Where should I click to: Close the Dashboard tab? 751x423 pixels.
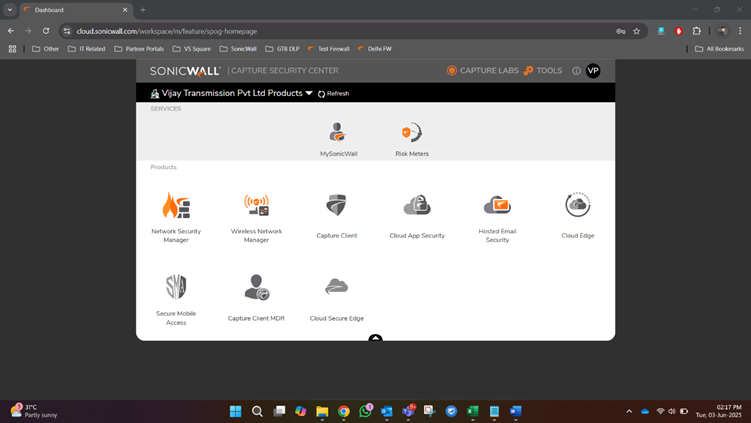125,10
